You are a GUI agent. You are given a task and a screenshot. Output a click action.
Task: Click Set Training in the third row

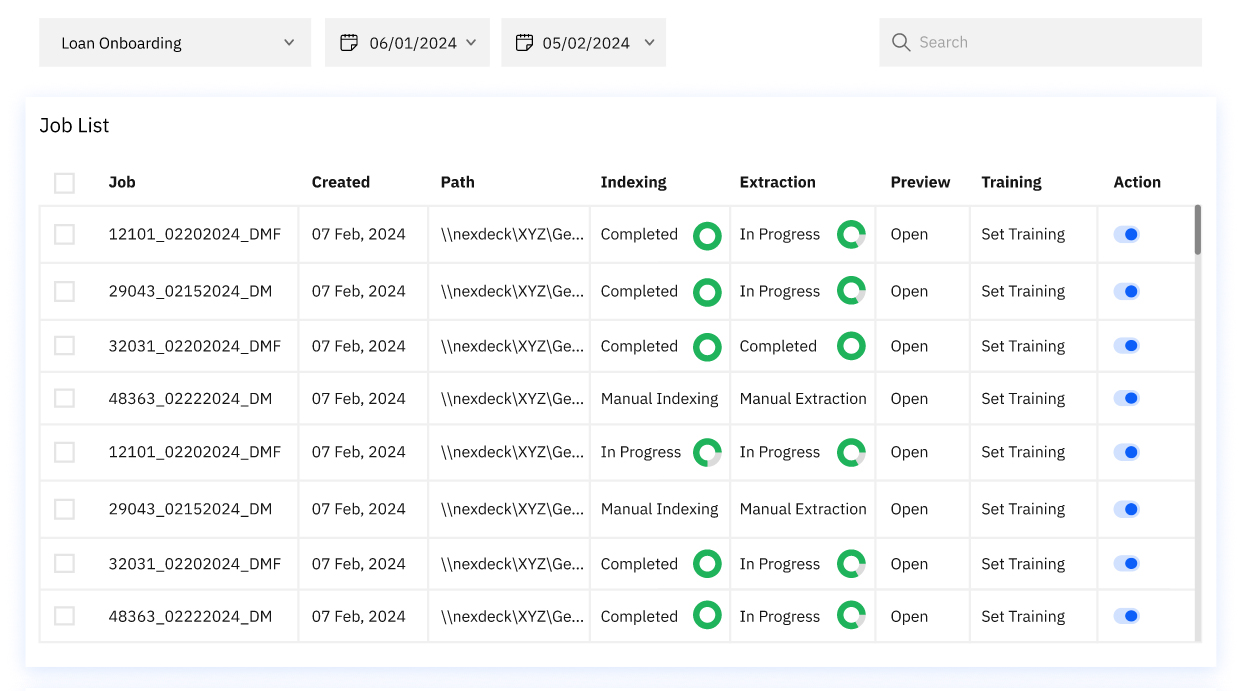(x=1022, y=346)
